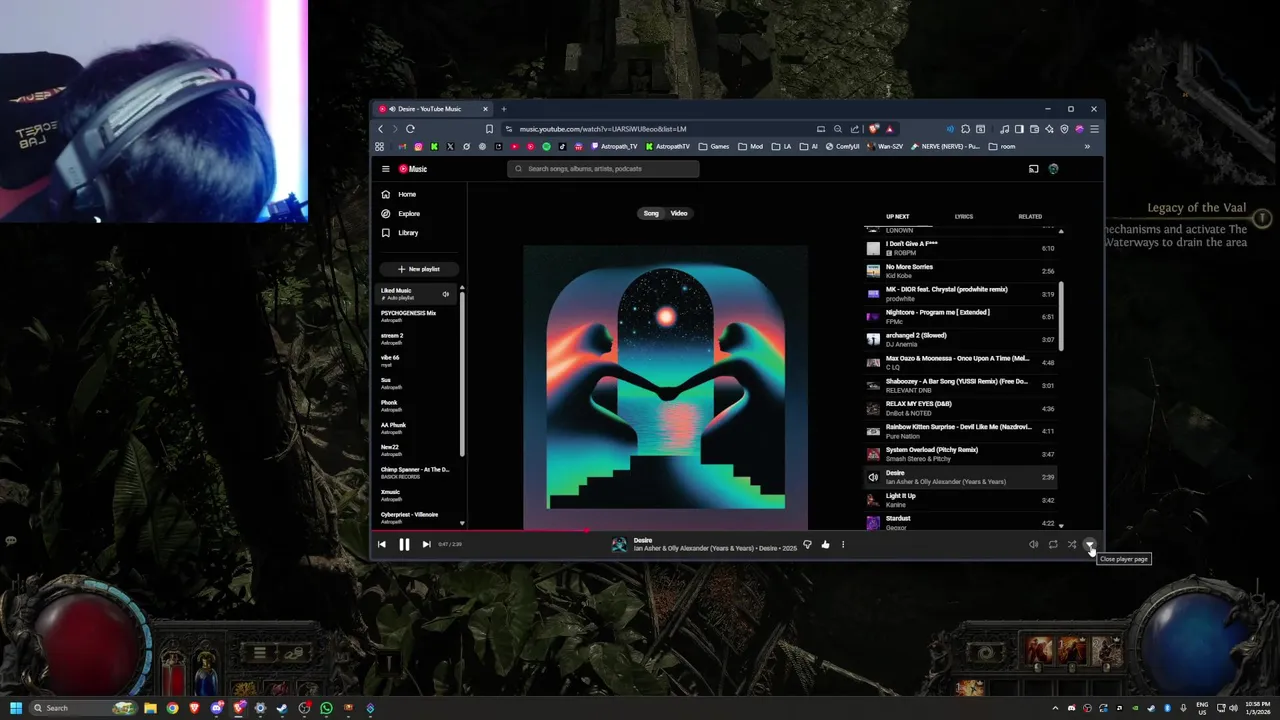
Task: Select the Stardust queue thumbnail
Action: [x=873, y=522]
